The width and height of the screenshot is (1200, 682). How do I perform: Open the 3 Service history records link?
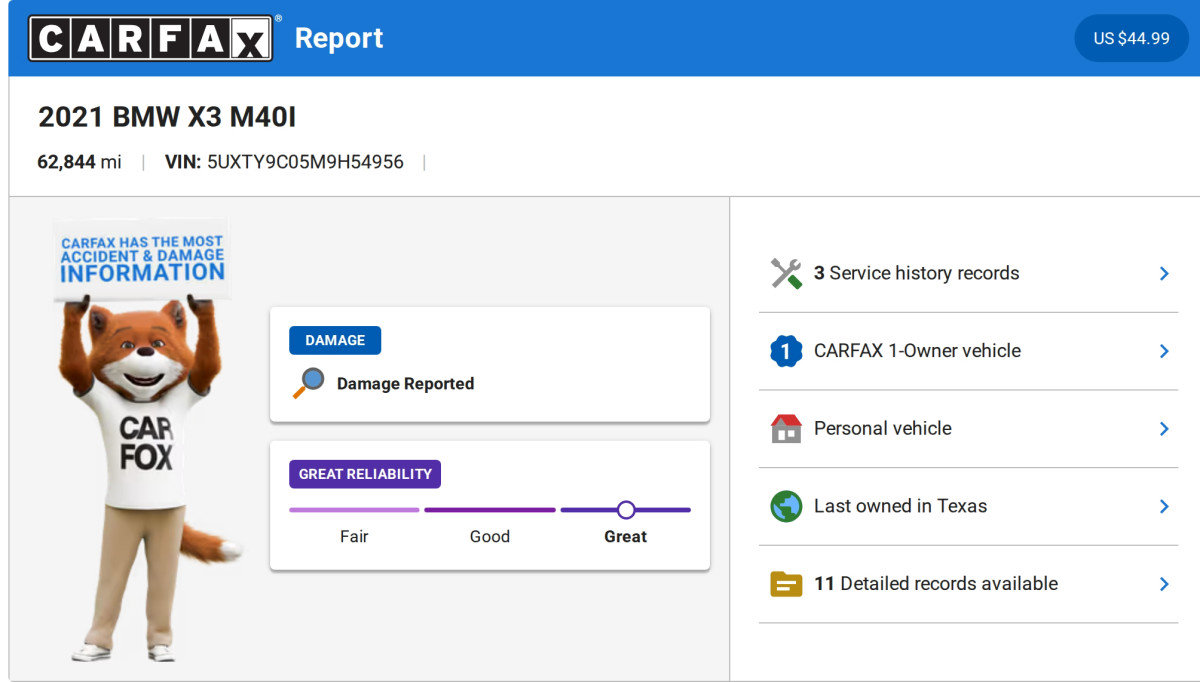click(916, 273)
